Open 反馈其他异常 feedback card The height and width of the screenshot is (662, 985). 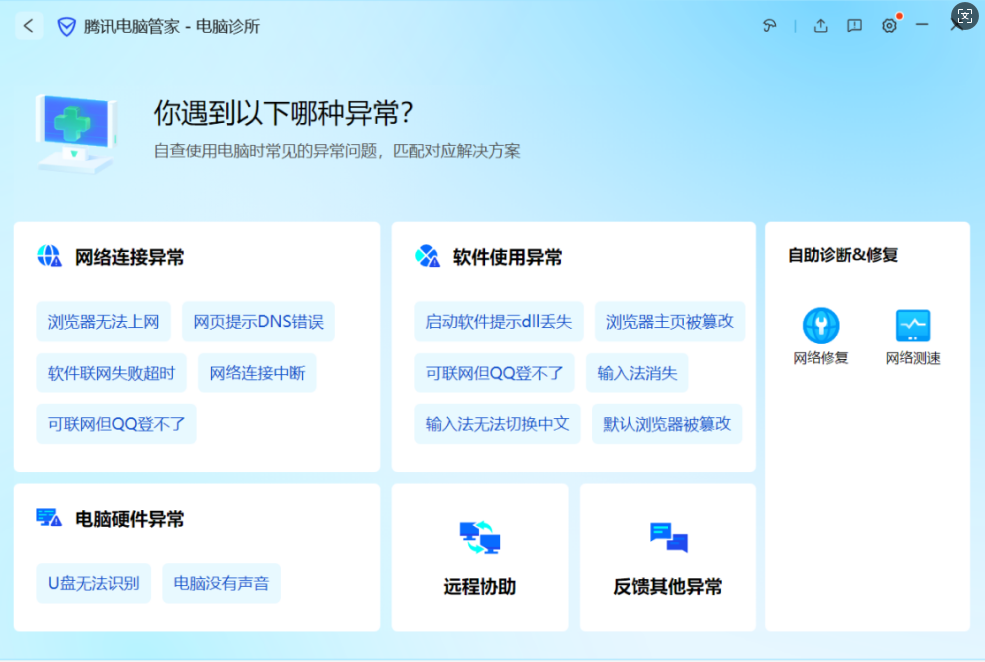[668, 558]
